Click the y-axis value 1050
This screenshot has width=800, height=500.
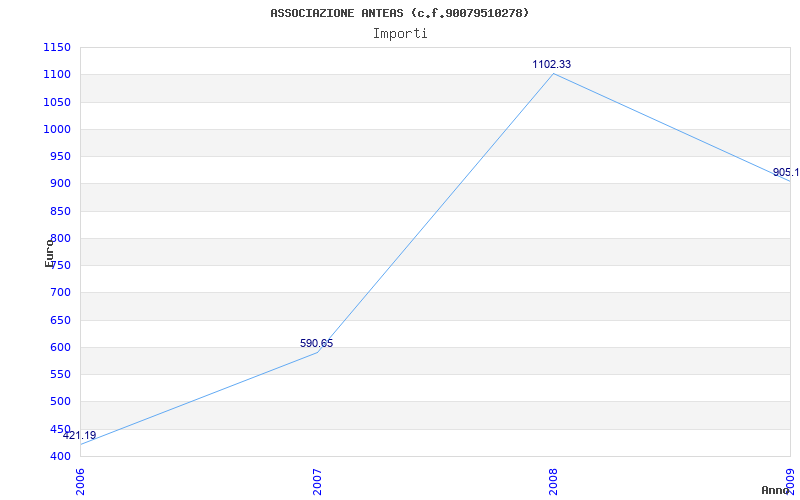coord(57,102)
